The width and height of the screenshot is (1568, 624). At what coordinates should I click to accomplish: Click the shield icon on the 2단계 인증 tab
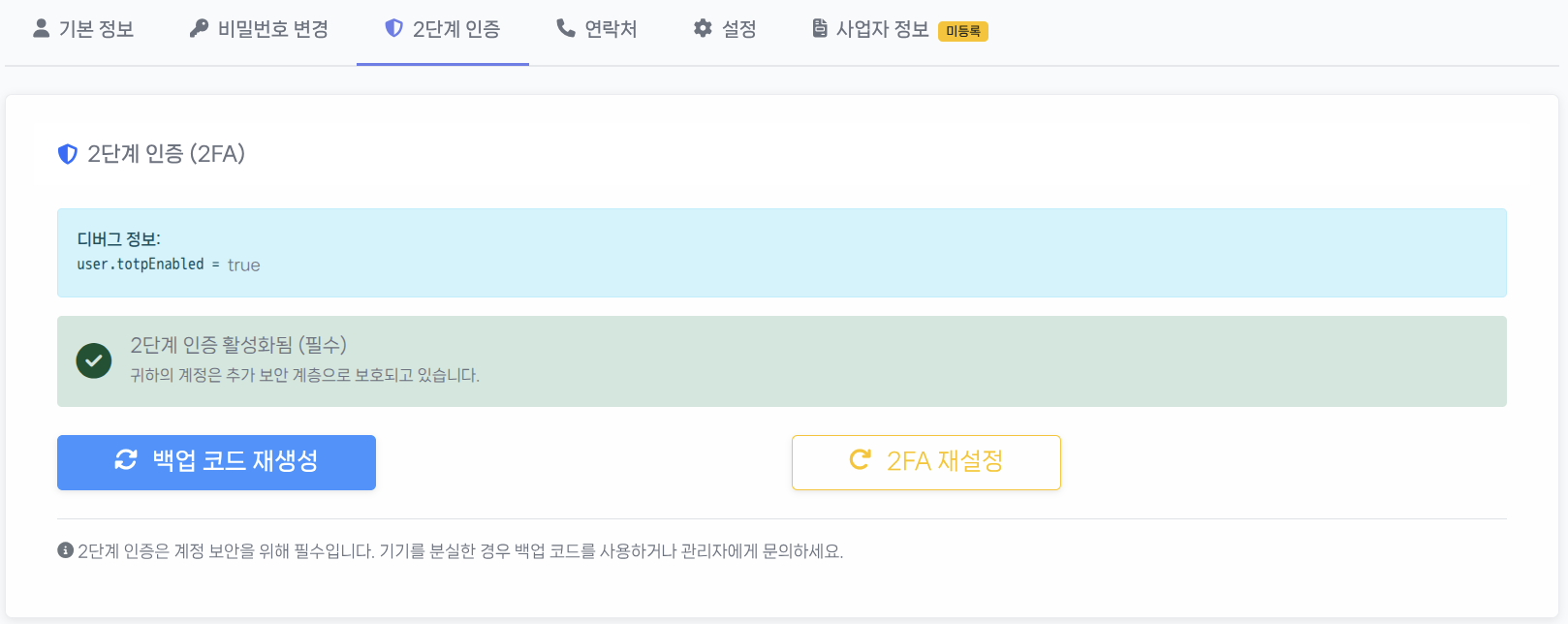[392, 28]
